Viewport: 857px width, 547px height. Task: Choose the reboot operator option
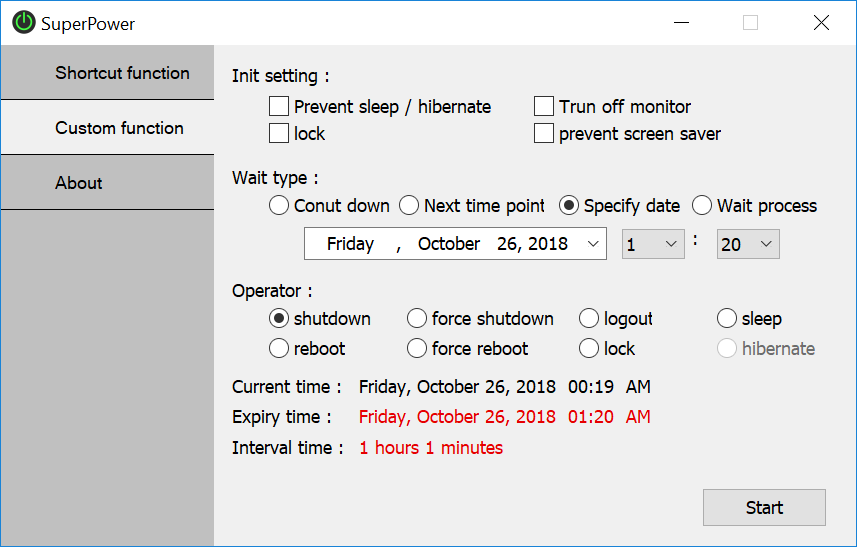[x=279, y=349]
